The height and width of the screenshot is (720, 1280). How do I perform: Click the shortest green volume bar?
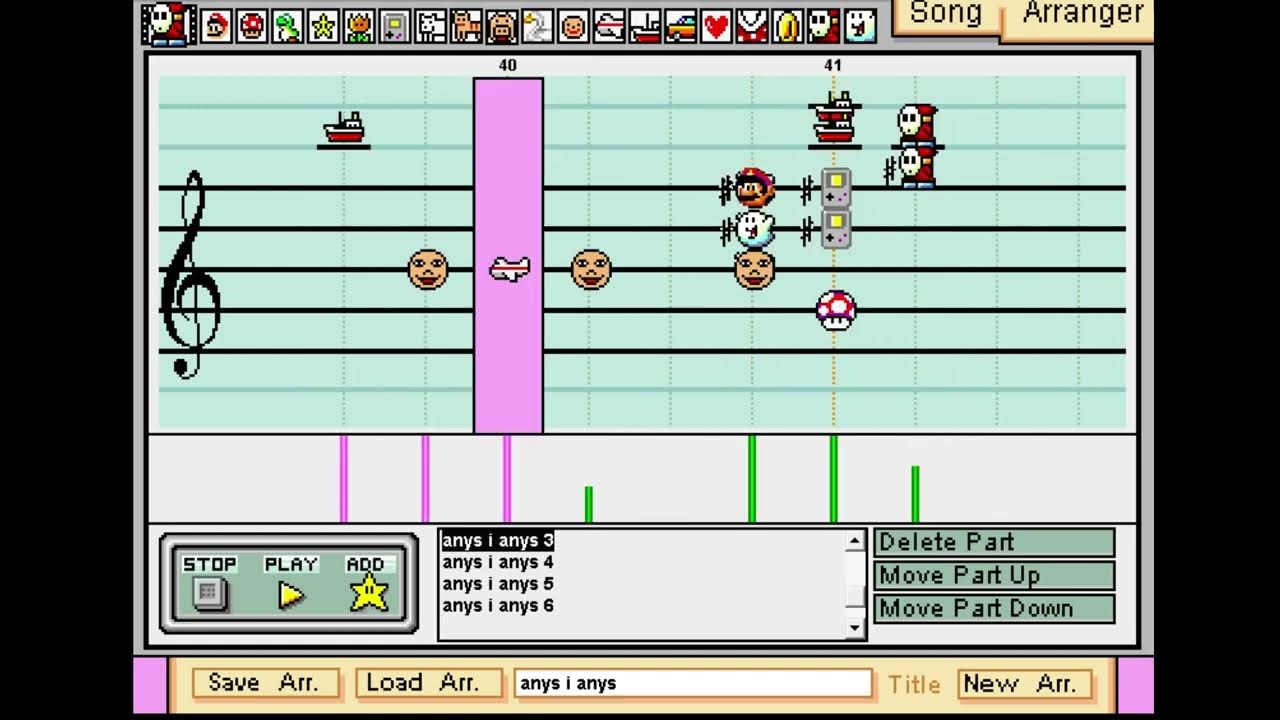click(x=589, y=504)
